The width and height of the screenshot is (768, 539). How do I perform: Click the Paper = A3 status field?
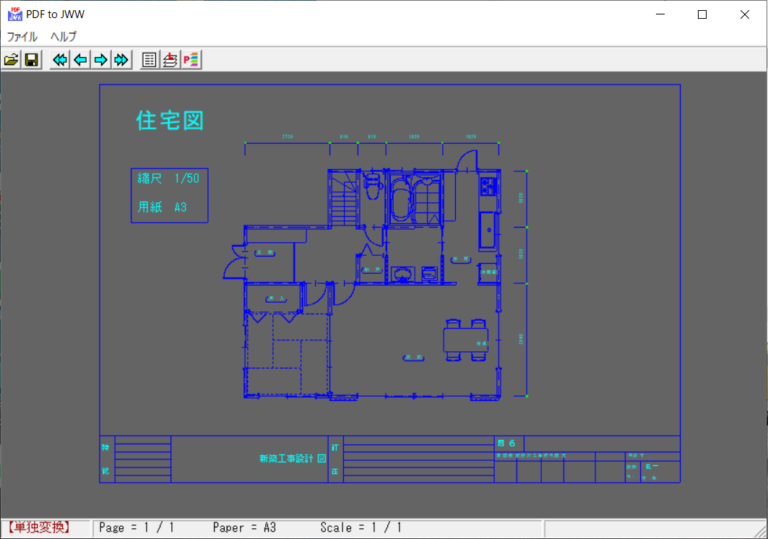244,527
